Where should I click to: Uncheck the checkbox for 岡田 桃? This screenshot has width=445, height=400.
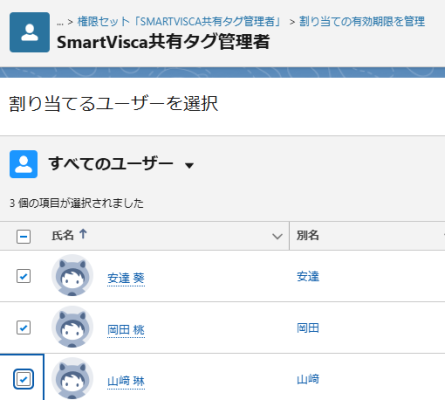click(24, 328)
